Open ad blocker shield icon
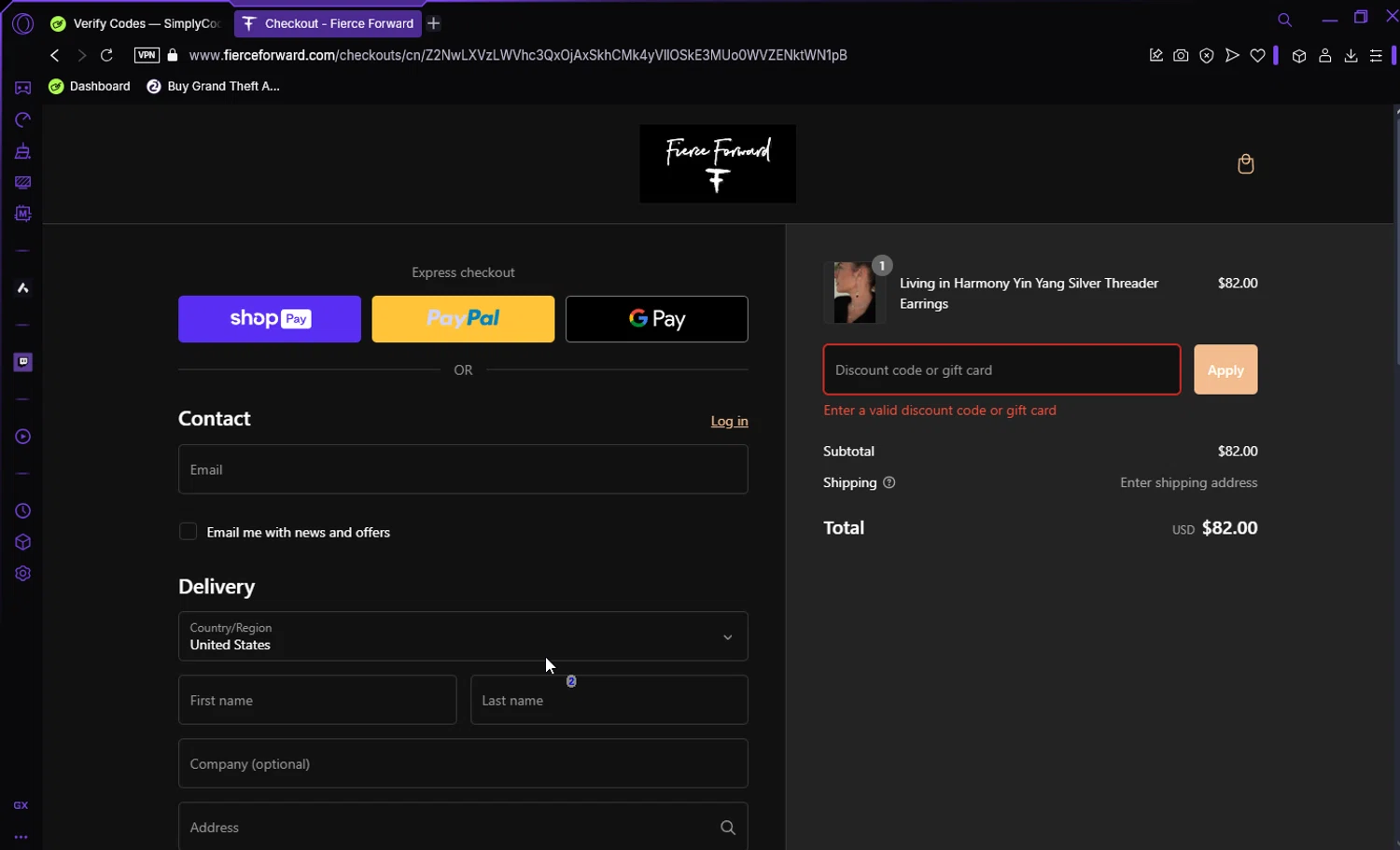This screenshot has height=850, width=1400. [1207, 56]
